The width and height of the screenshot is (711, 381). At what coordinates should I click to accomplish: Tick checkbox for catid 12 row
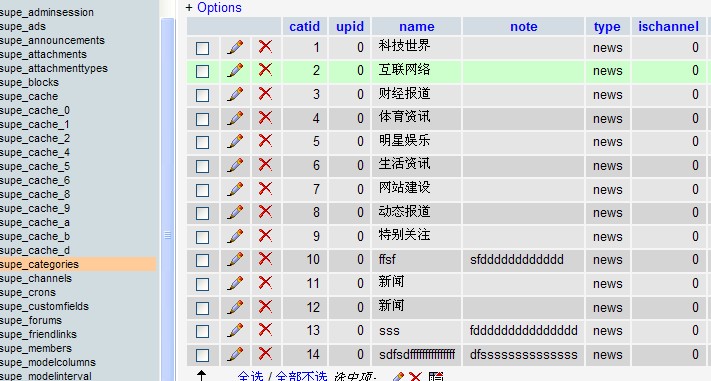(x=202, y=308)
